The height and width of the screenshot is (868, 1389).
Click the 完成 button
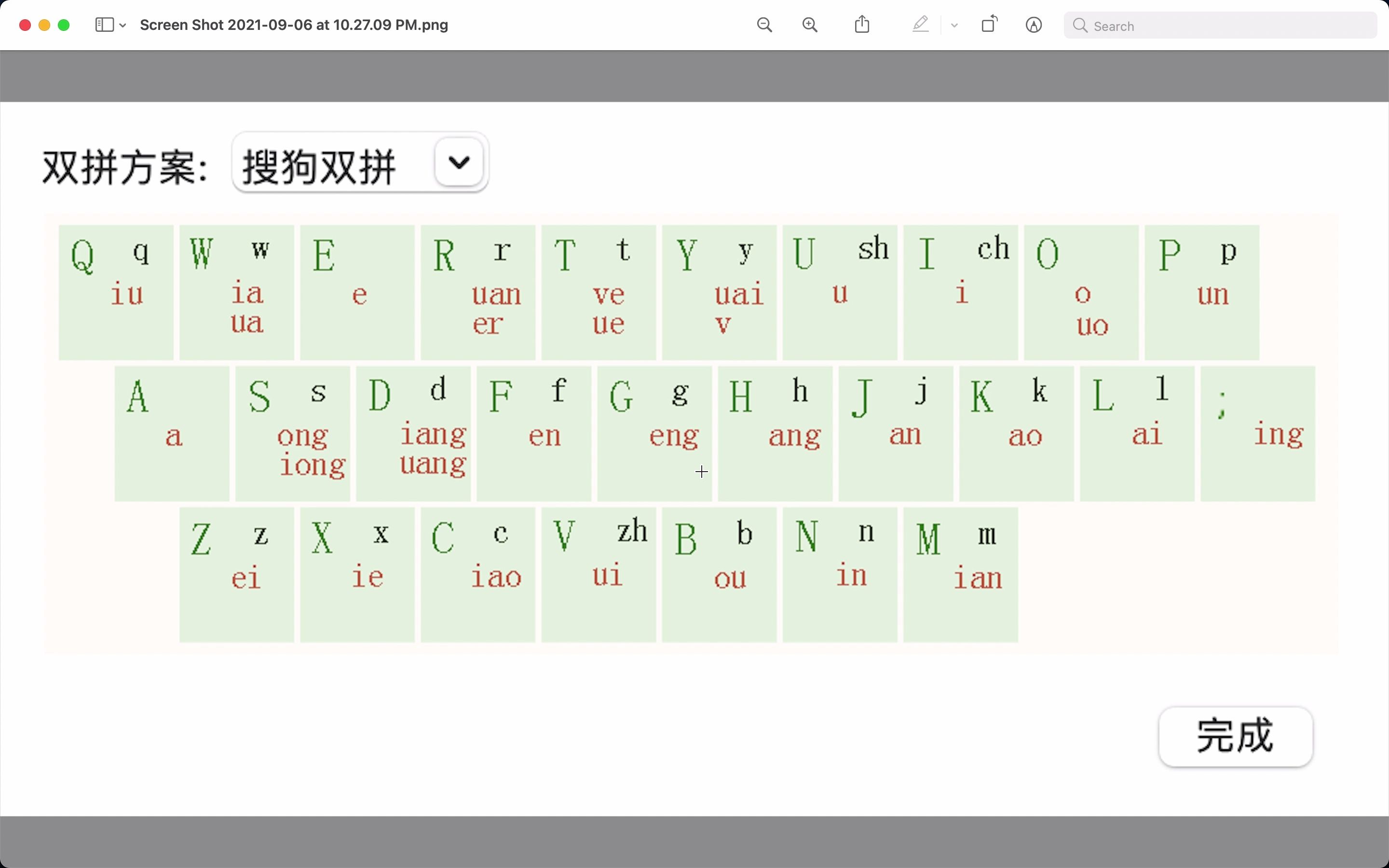point(1236,736)
